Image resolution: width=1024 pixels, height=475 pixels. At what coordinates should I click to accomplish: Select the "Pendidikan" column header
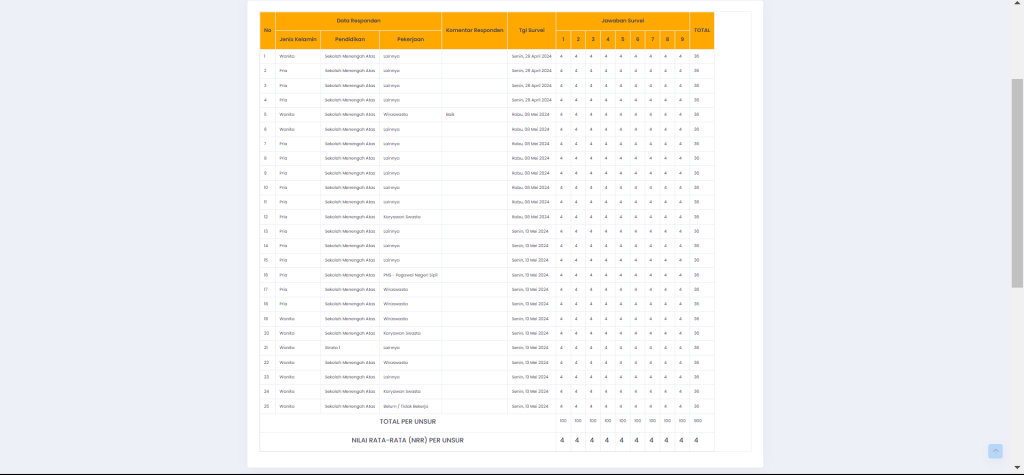[x=350, y=39]
